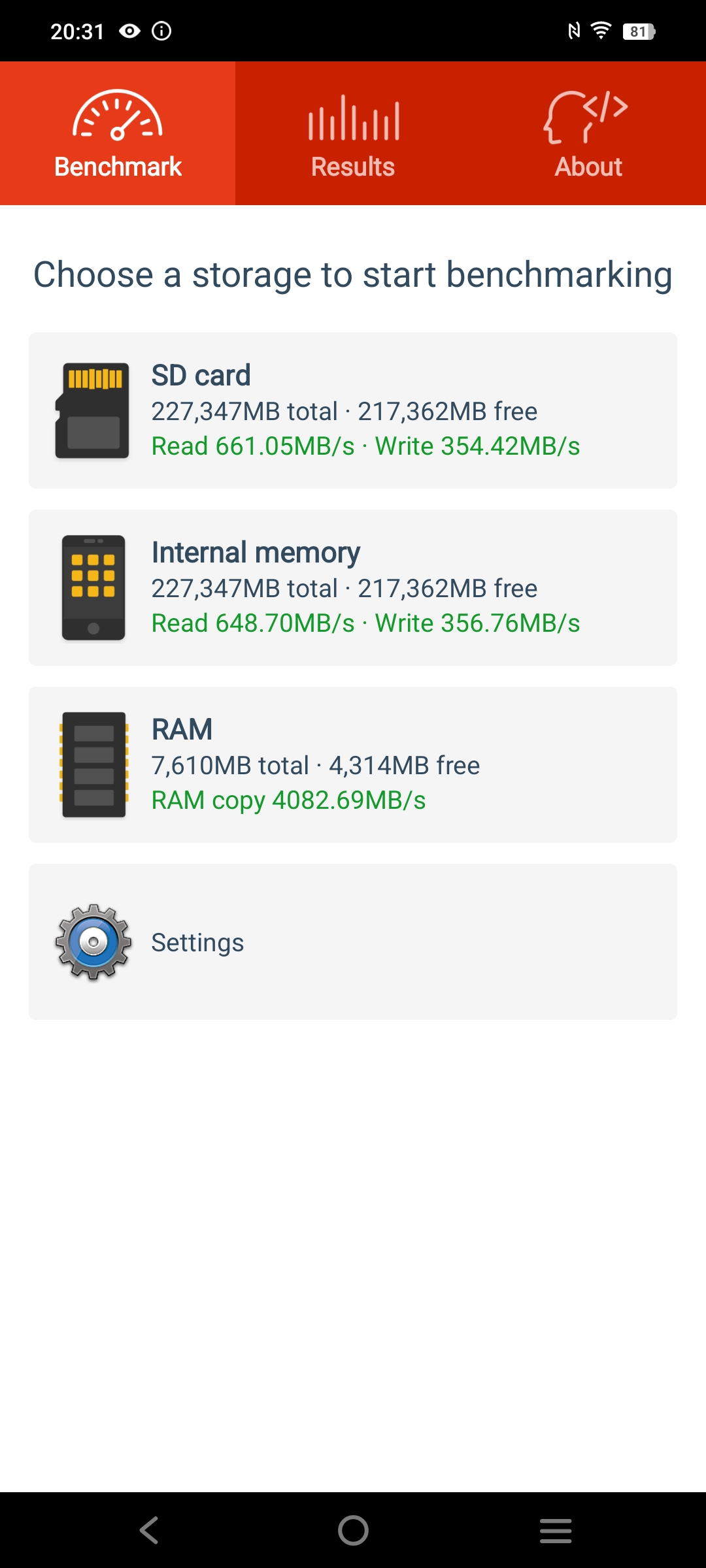
Task: Tap the RAM copy speed result
Action: [288, 800]
